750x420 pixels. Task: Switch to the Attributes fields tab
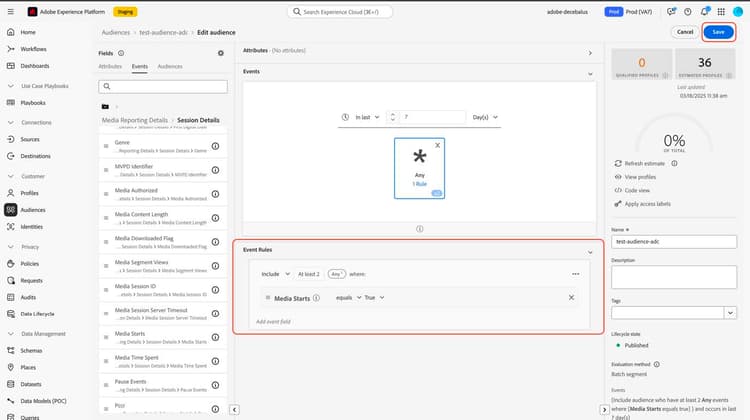[x=110, y=66]
